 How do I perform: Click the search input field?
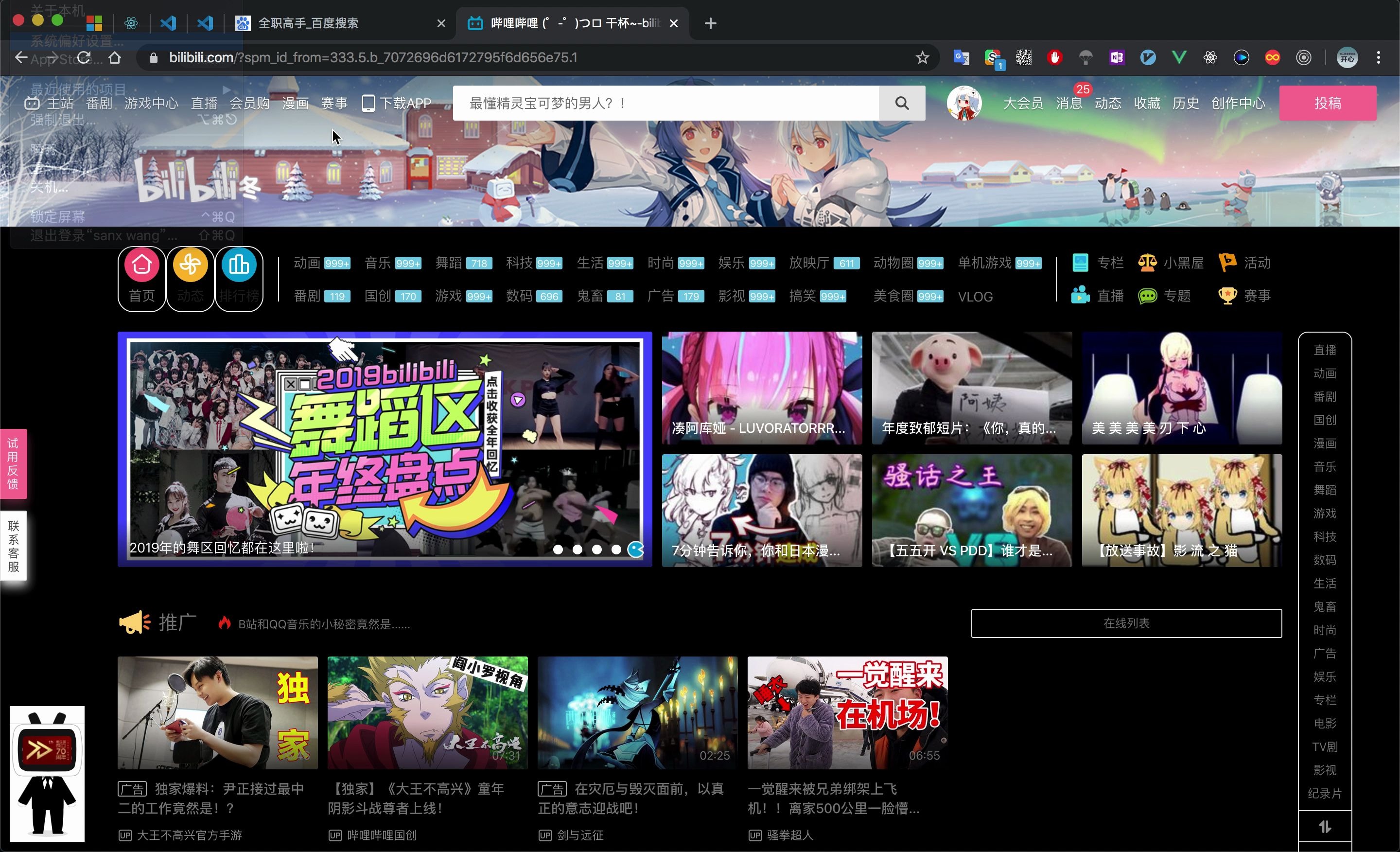(665, 103)
